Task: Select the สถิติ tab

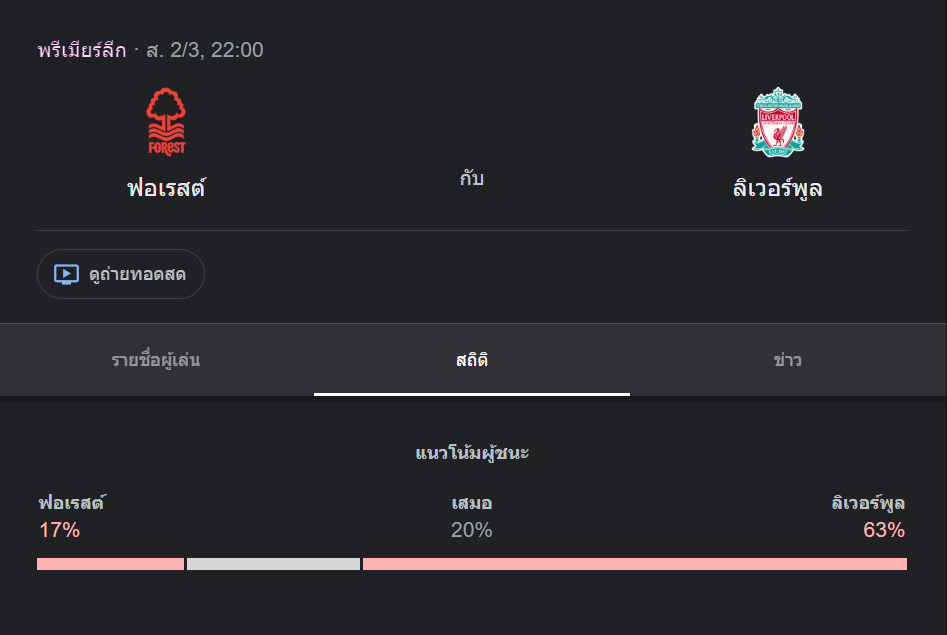Action: (x=471, y=360)
